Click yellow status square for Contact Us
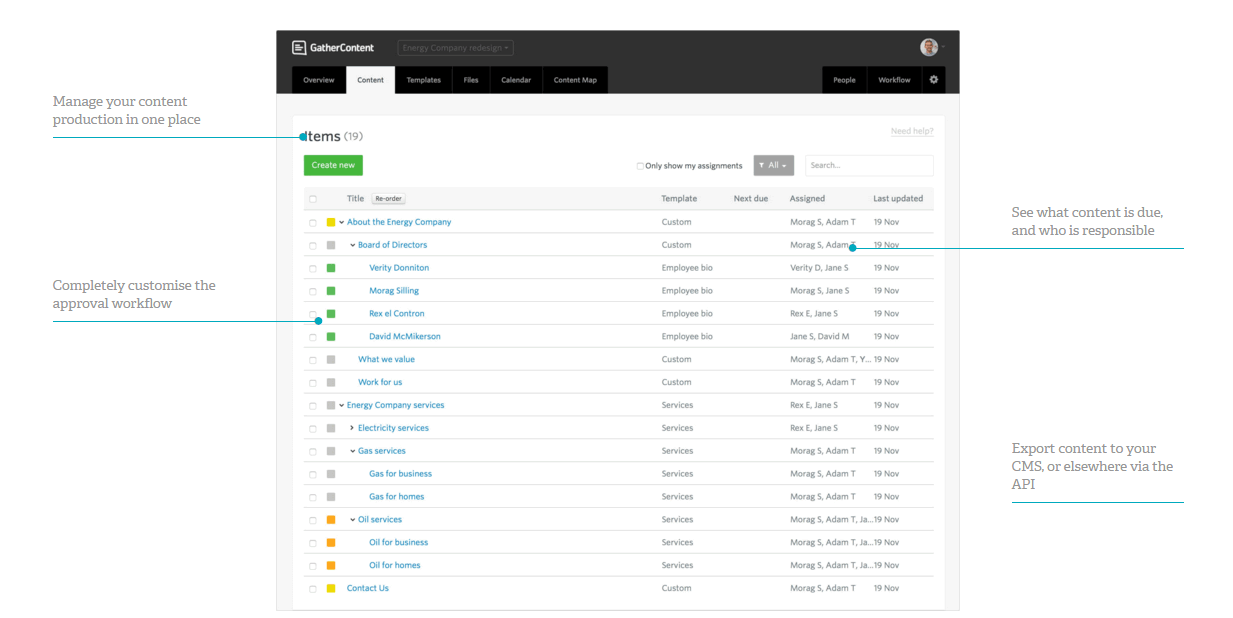 coord(331,588)
